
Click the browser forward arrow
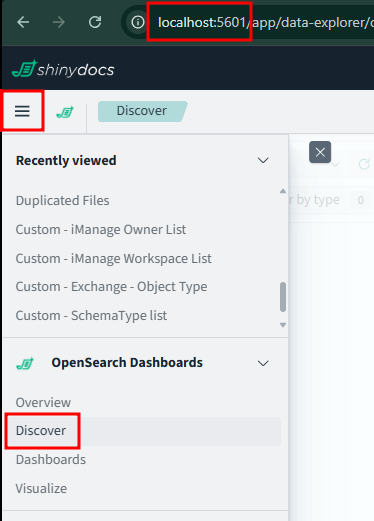(59, 22)
